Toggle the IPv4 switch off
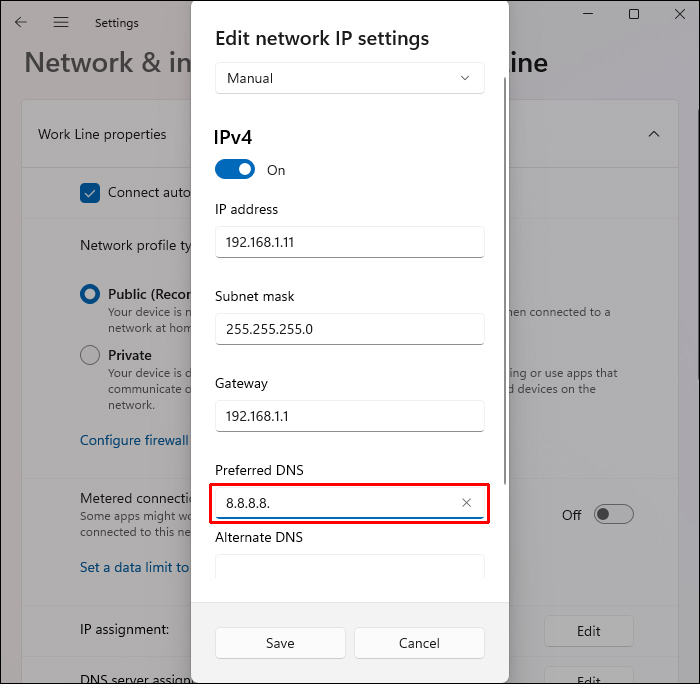This screenshot has width=700, height=684. coord(235,170)
